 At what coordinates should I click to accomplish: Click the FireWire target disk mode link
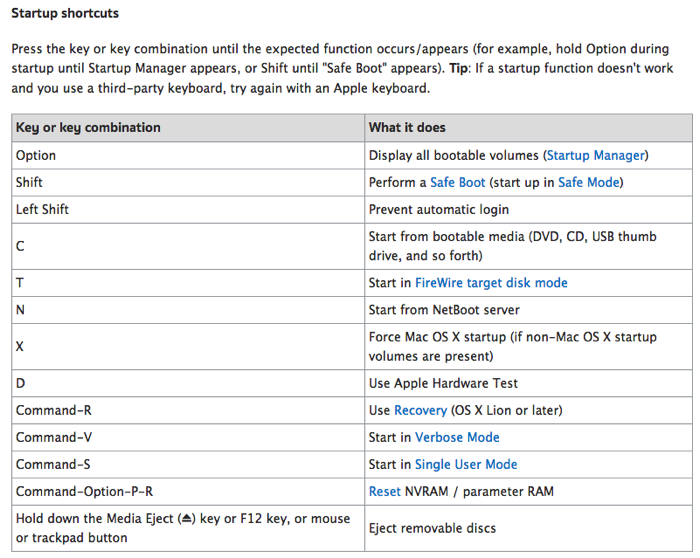[x=491, y=283]
